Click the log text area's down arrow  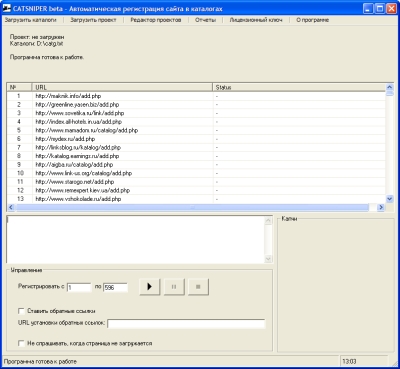coord(268,259)
